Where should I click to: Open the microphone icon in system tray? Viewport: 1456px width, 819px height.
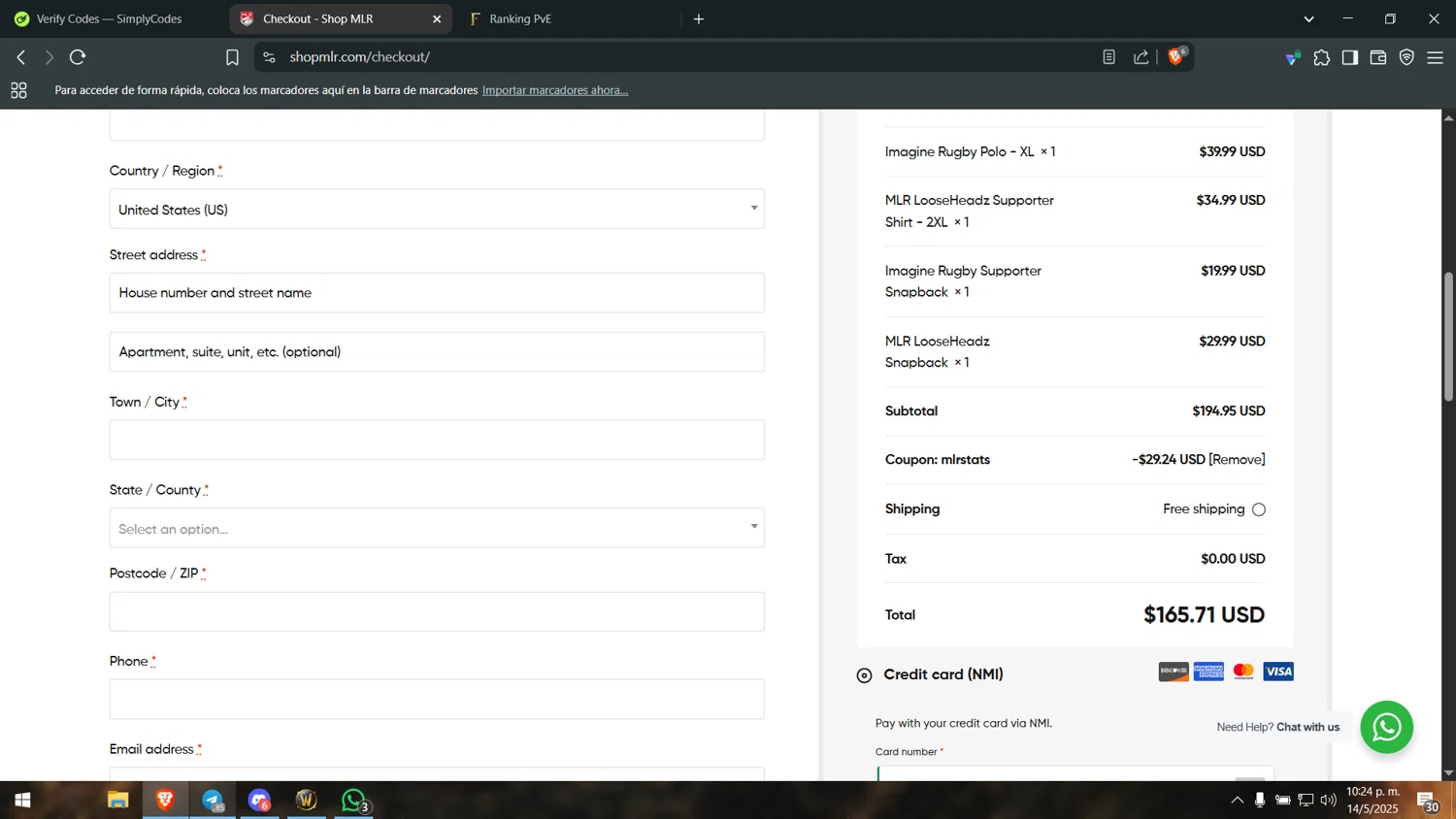click(x=1260, y=801)
